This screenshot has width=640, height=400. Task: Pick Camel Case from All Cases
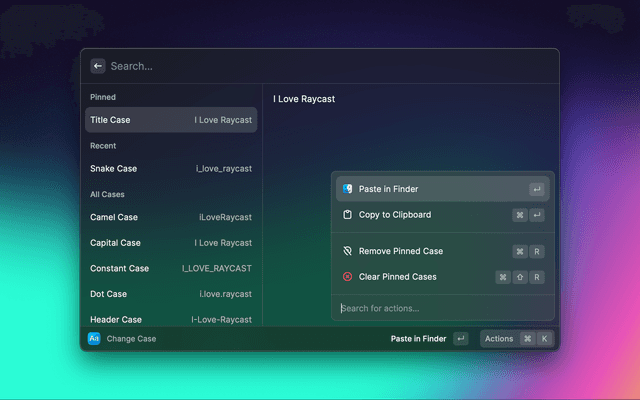pyautogui.click(x=171, y=217)
